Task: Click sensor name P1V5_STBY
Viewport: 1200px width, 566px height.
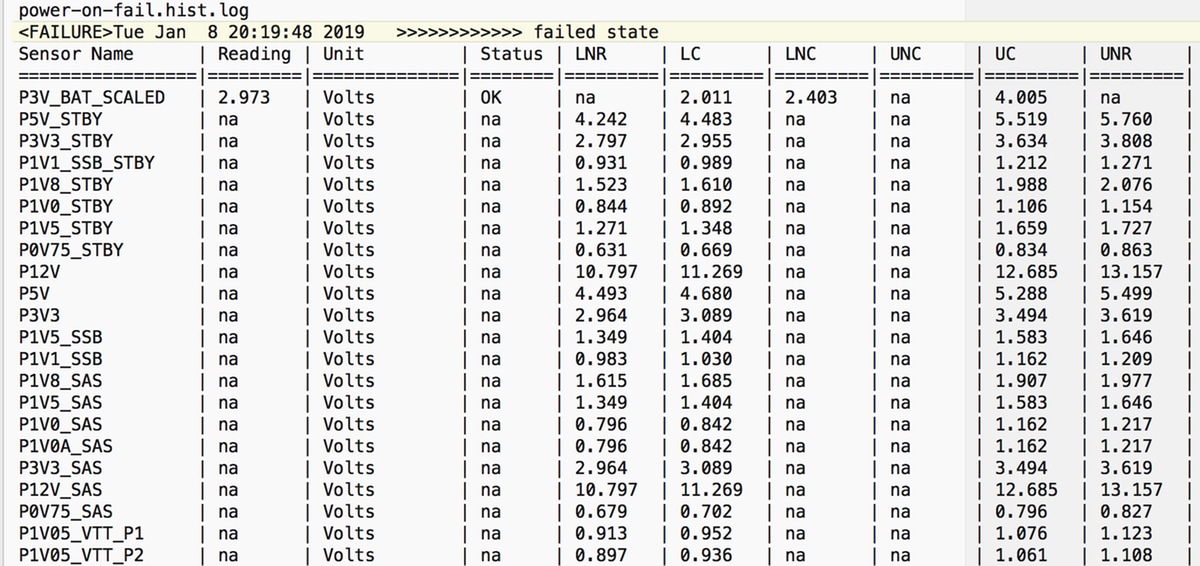Action: [x=66, y=228]
